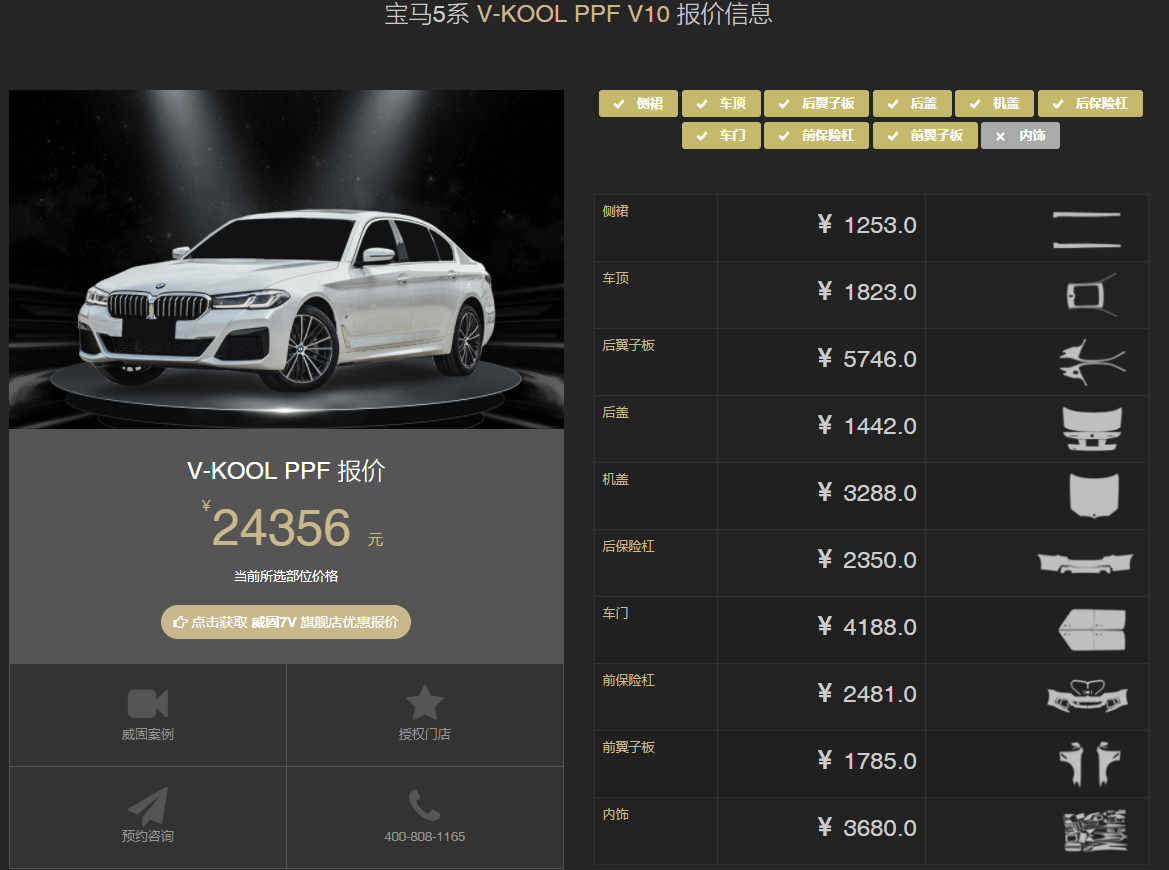Click the 内饰 interior film pattern icon

tap(1092, 831)
